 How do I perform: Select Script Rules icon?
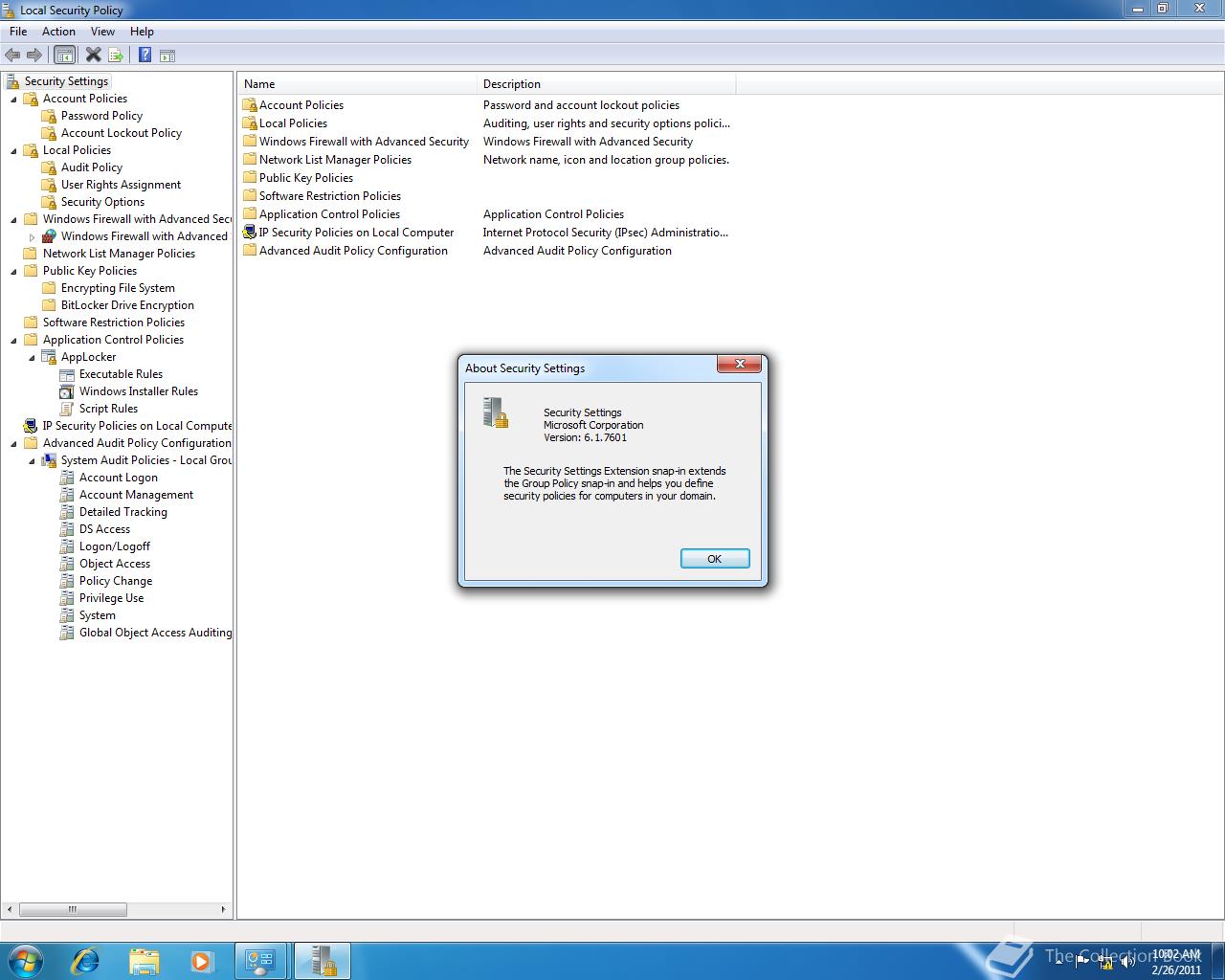pyautogui.click(x=67, y=409)
